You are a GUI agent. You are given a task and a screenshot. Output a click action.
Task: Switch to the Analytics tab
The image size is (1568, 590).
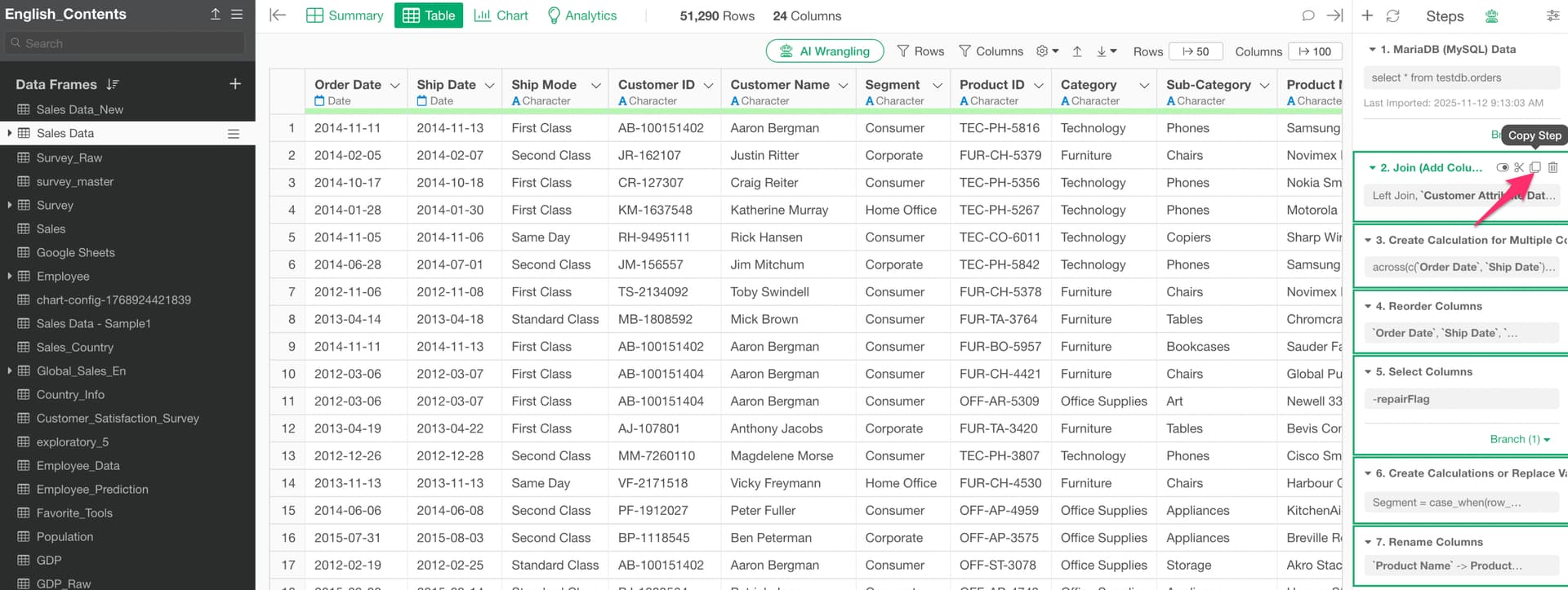point(581,16)
